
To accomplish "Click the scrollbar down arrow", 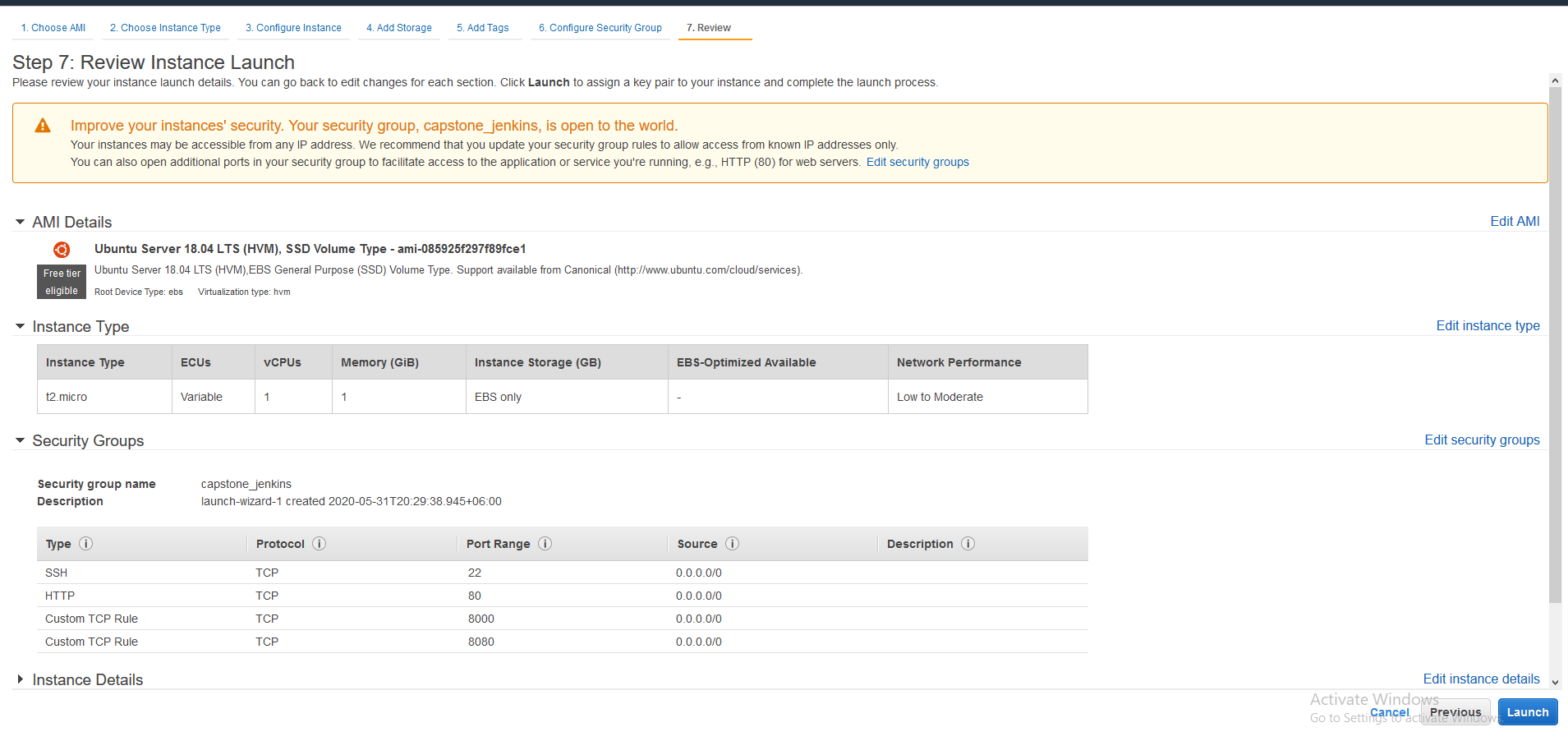I will 1555,683.
